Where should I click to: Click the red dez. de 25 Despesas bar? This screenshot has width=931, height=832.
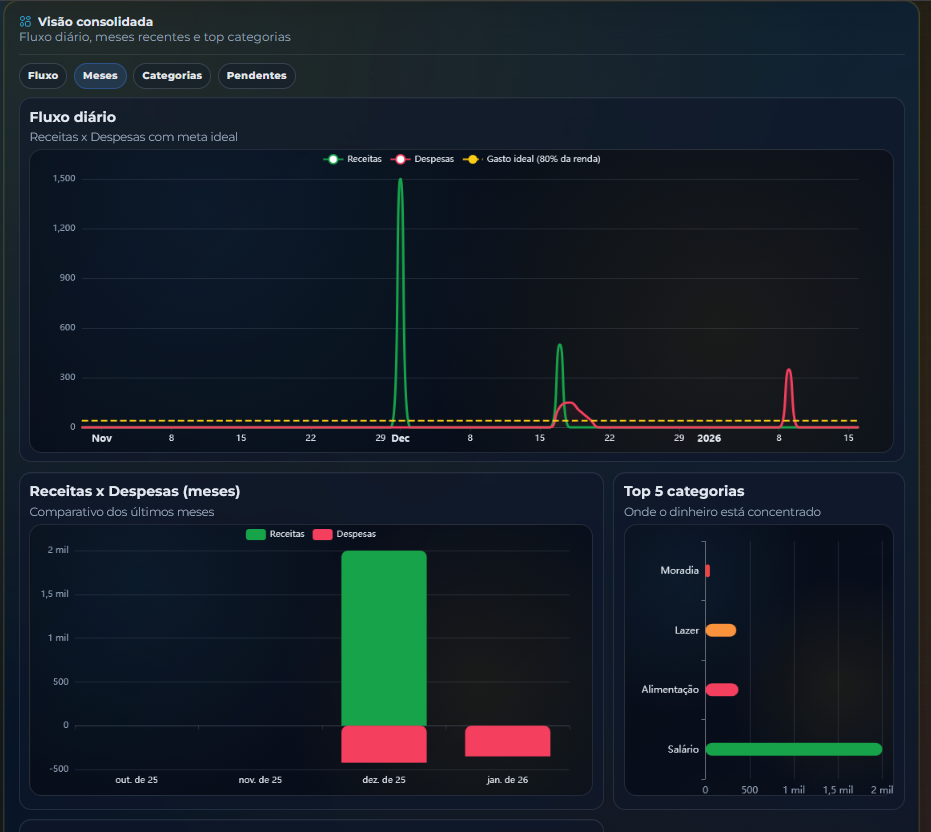pyautogui.click(x=383, y=744)
